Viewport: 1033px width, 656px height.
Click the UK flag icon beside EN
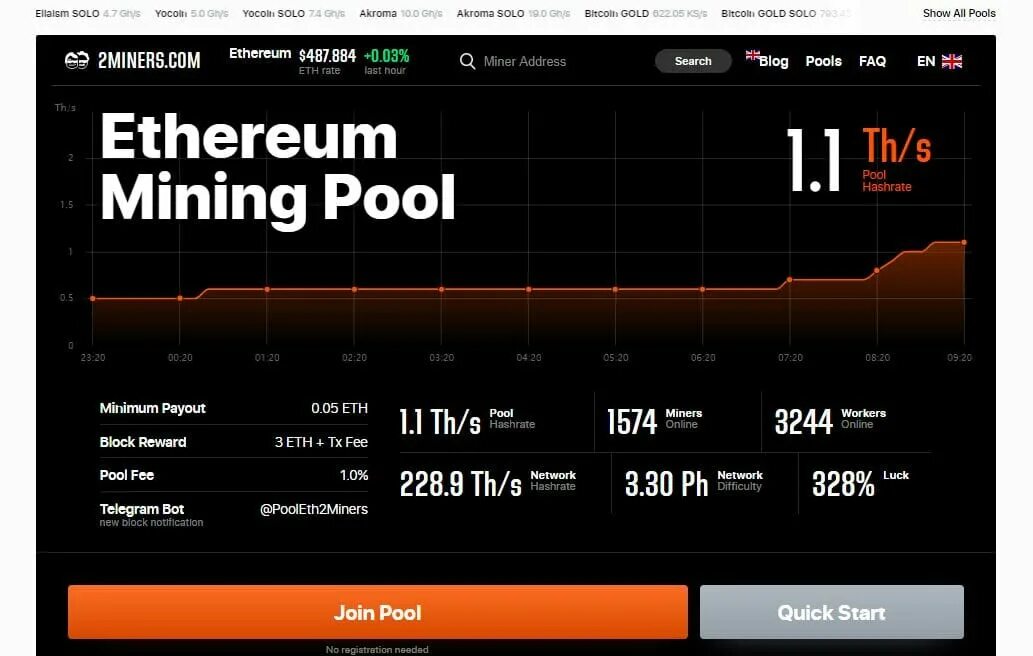tap(952, 61)
